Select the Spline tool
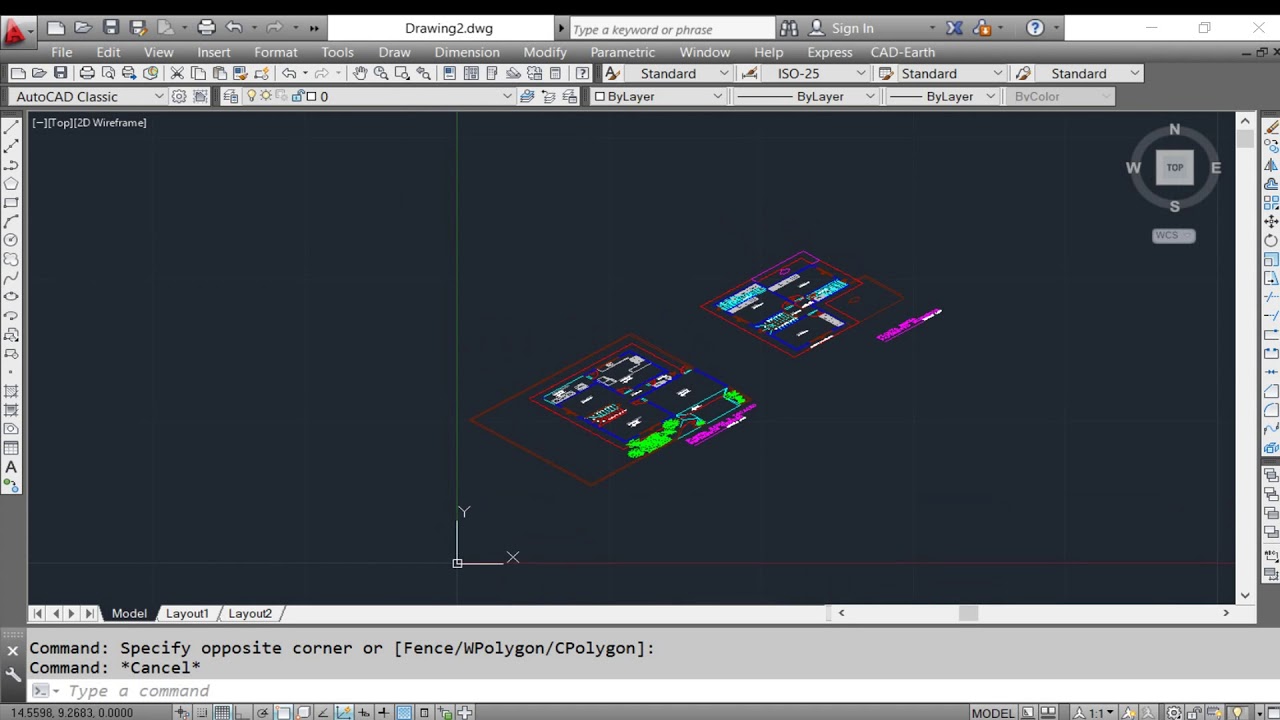1280x720 pixels. pyautogui.click(x=11, y=278)
